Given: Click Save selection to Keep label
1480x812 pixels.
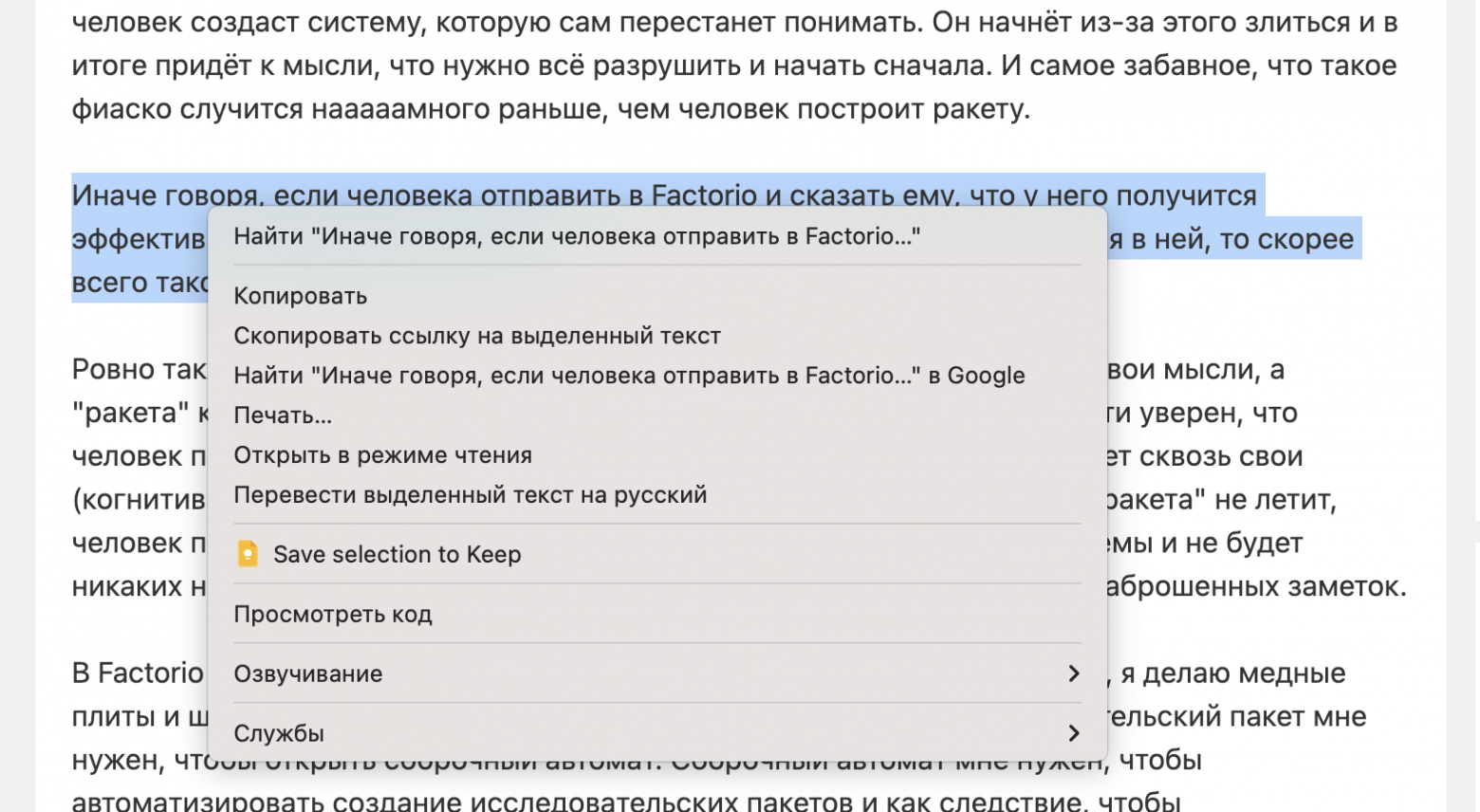Looking at the screenshot, I should click(397, 554).
